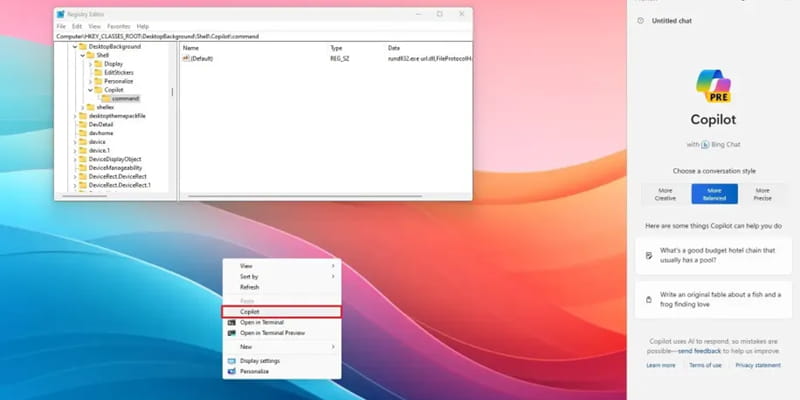The height and width of the screenshot is (400, 800).
Task: Open the New submenu in context menu
Action: coord(282,347)
